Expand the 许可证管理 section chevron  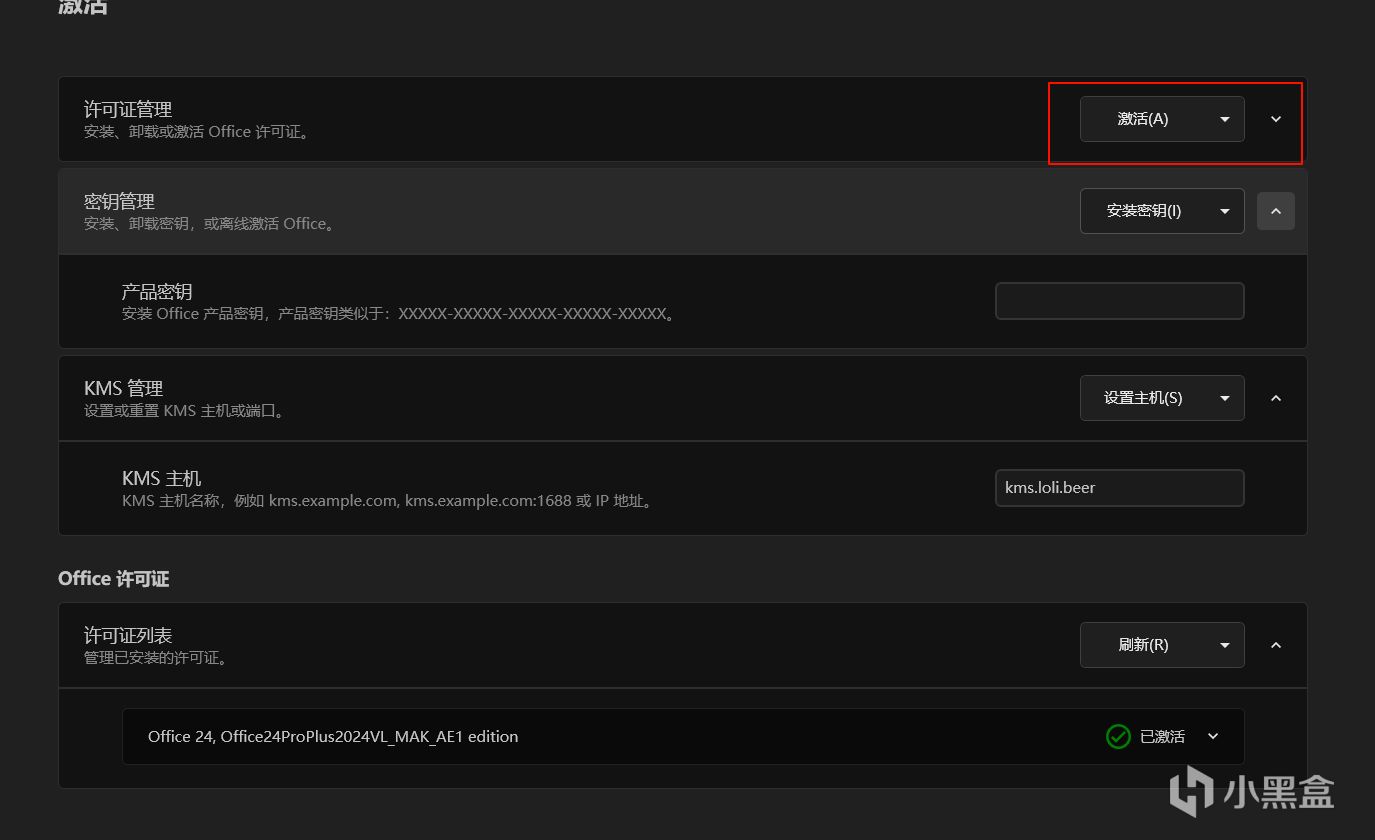tap(1276, 119)
